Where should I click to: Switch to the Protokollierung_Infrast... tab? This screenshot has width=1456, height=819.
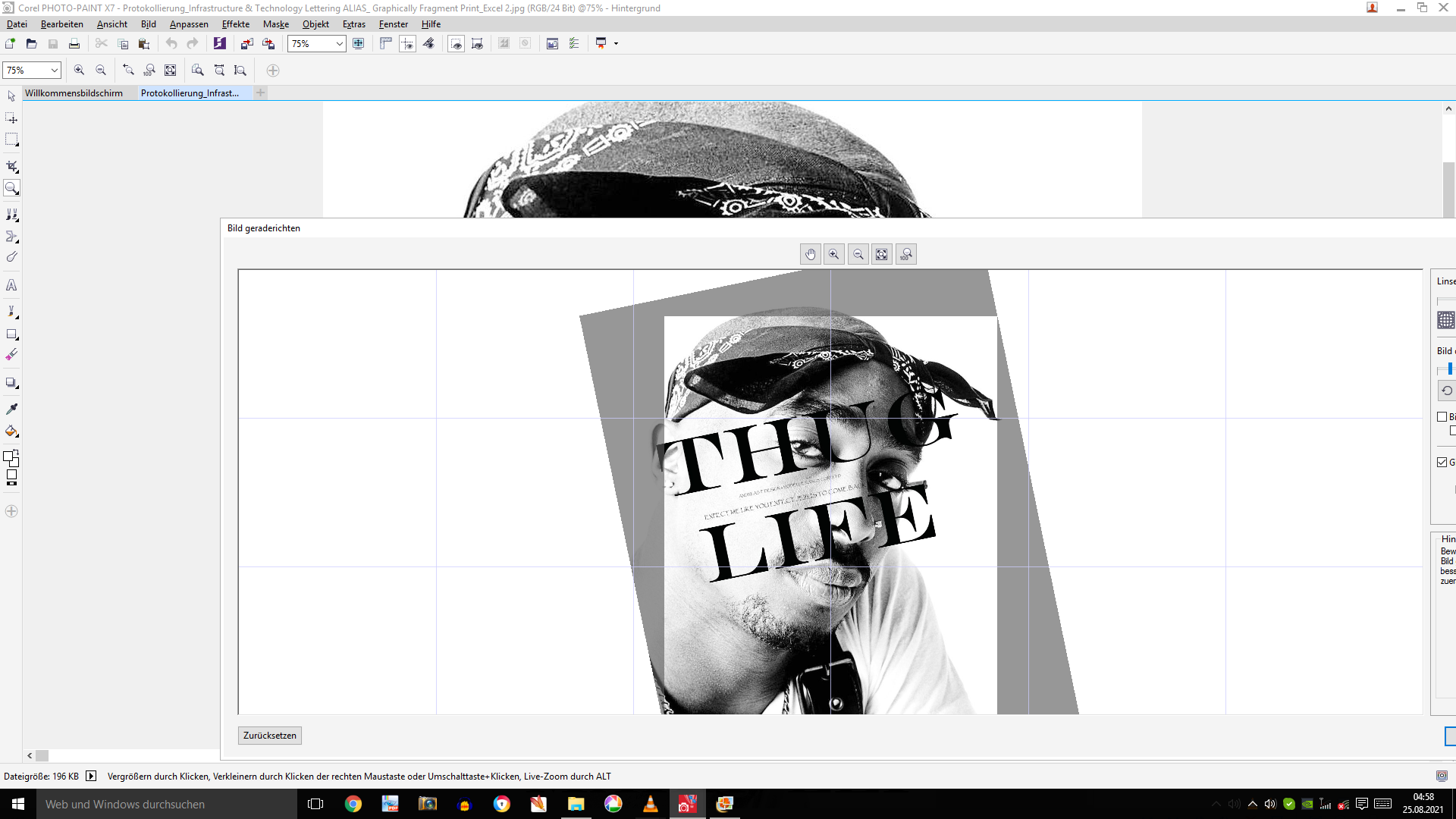coord(190,93)
